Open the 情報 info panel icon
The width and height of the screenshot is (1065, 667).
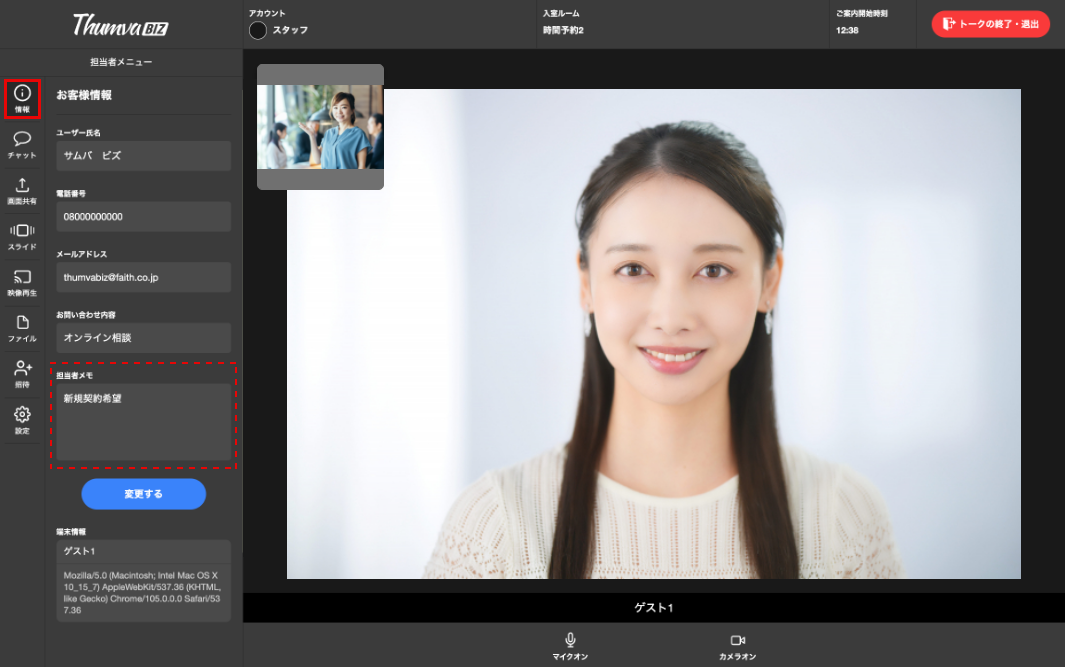coord(22,98)
